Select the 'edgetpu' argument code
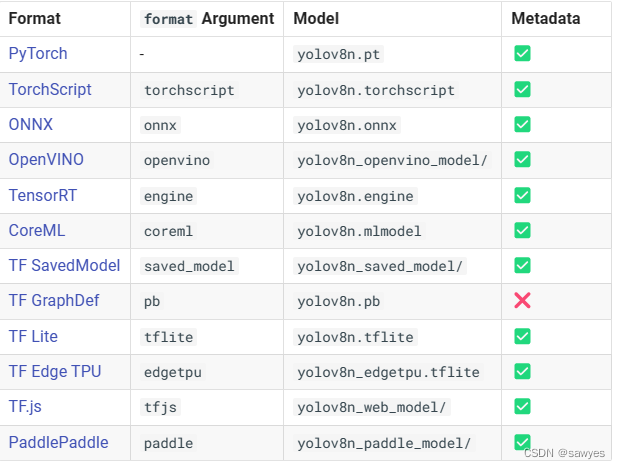Screen dimensions: 620x469 [x=173, y=372]
